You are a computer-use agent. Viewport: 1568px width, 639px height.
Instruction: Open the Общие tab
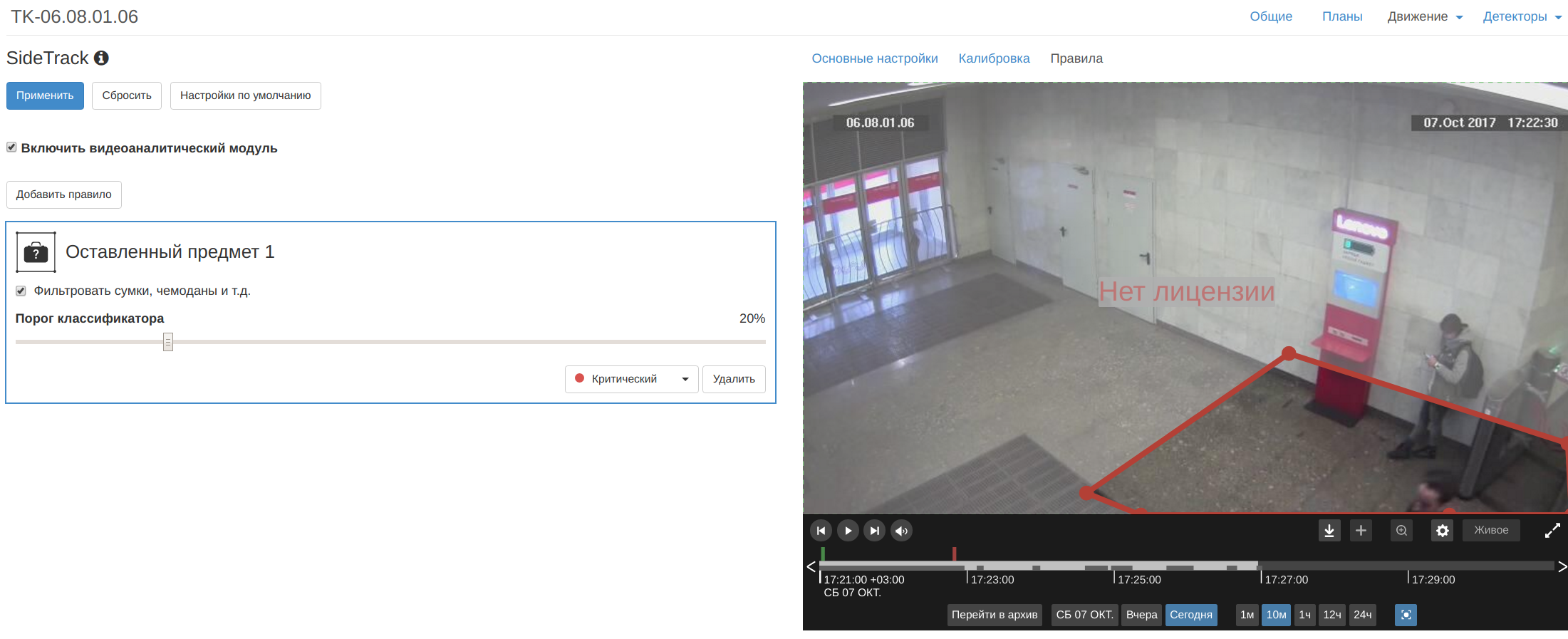(x=1271, y=16)
